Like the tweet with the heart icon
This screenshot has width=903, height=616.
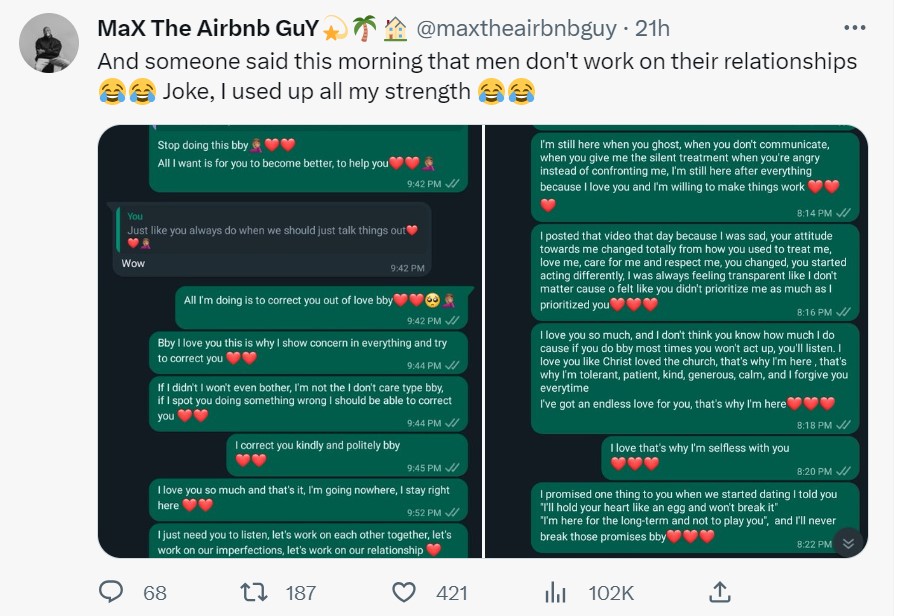(x=403, y=592)
